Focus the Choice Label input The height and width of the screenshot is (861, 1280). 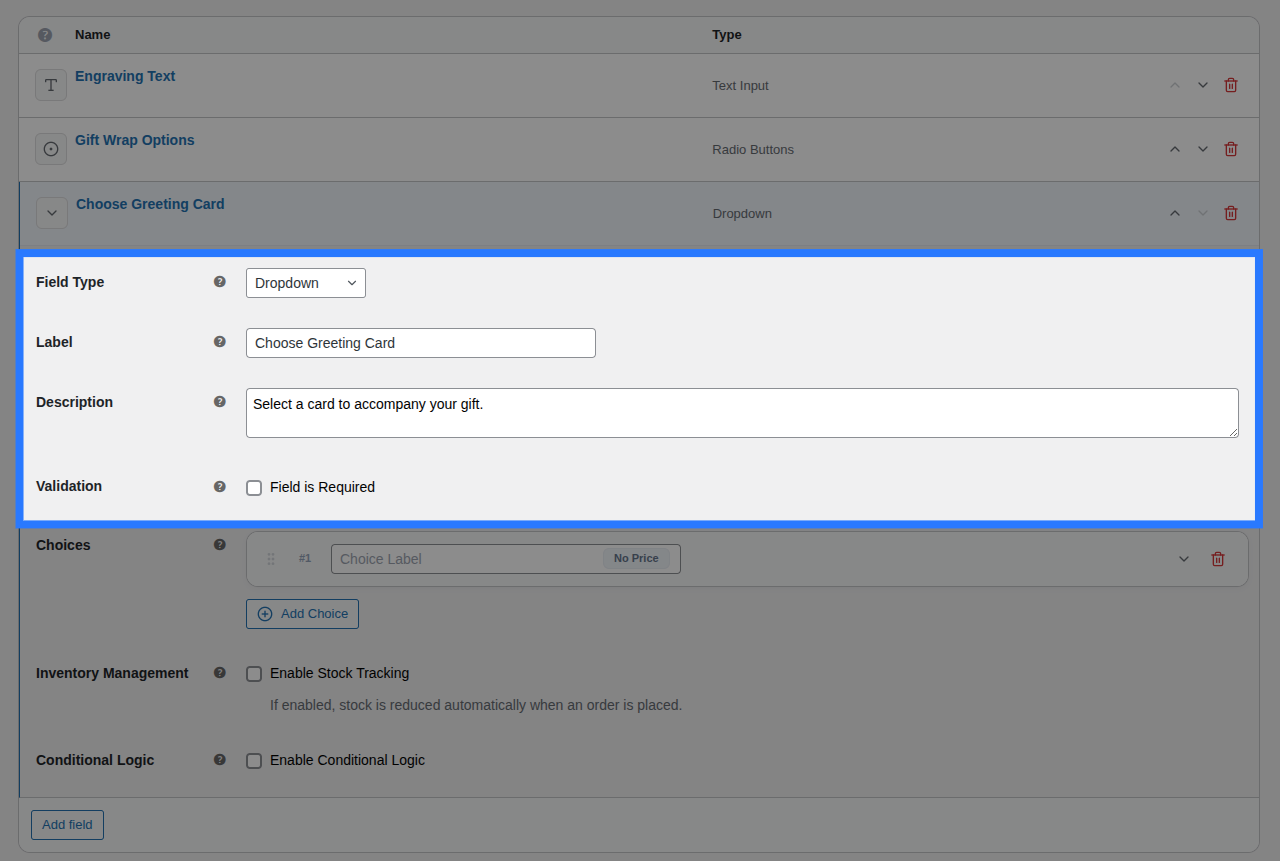pyautogui.click(x=506, y=559)
